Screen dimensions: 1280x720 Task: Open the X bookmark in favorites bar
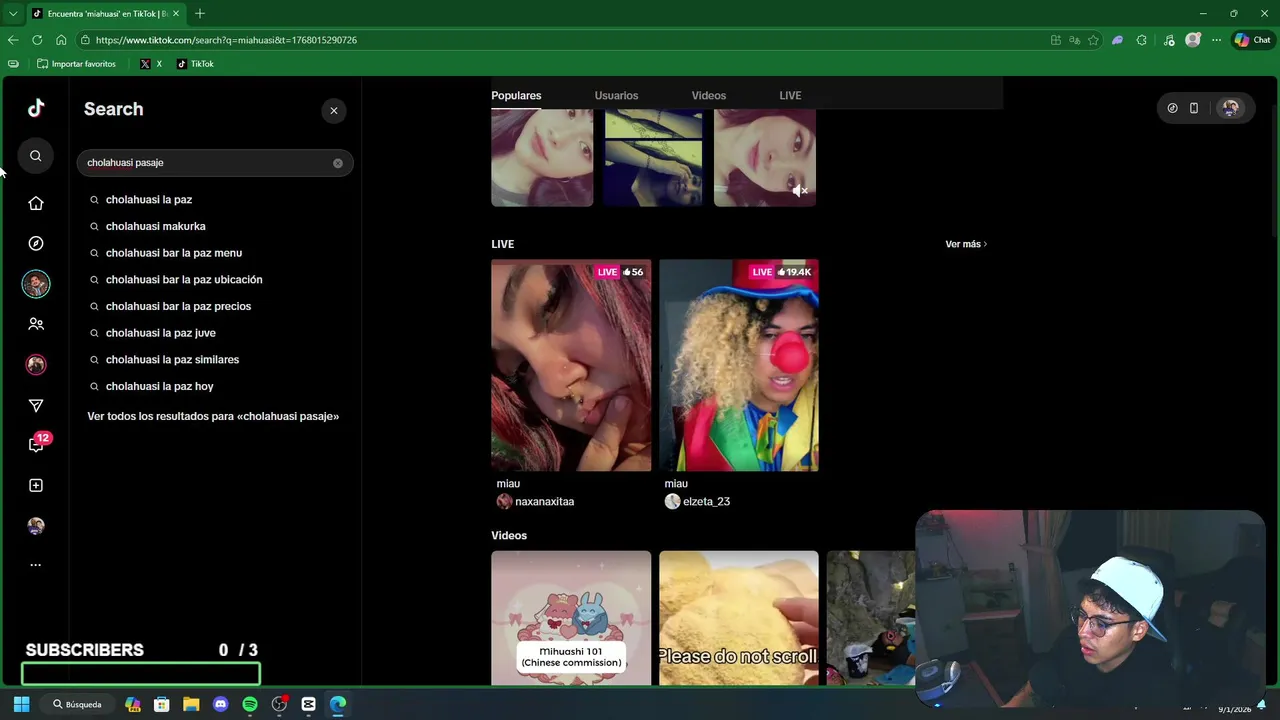pyautogui.click(x=151, y=64)
